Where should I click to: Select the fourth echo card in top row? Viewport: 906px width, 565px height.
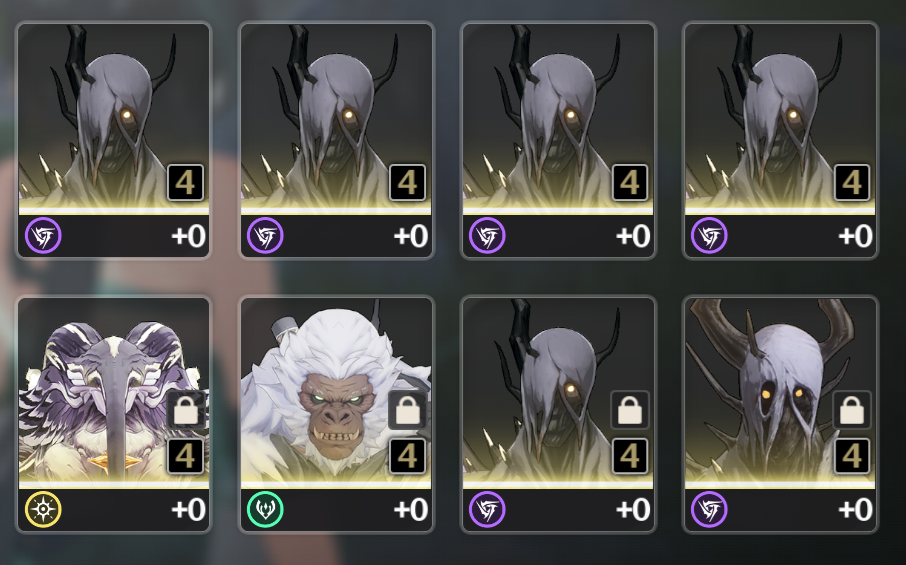click(780, 140)
